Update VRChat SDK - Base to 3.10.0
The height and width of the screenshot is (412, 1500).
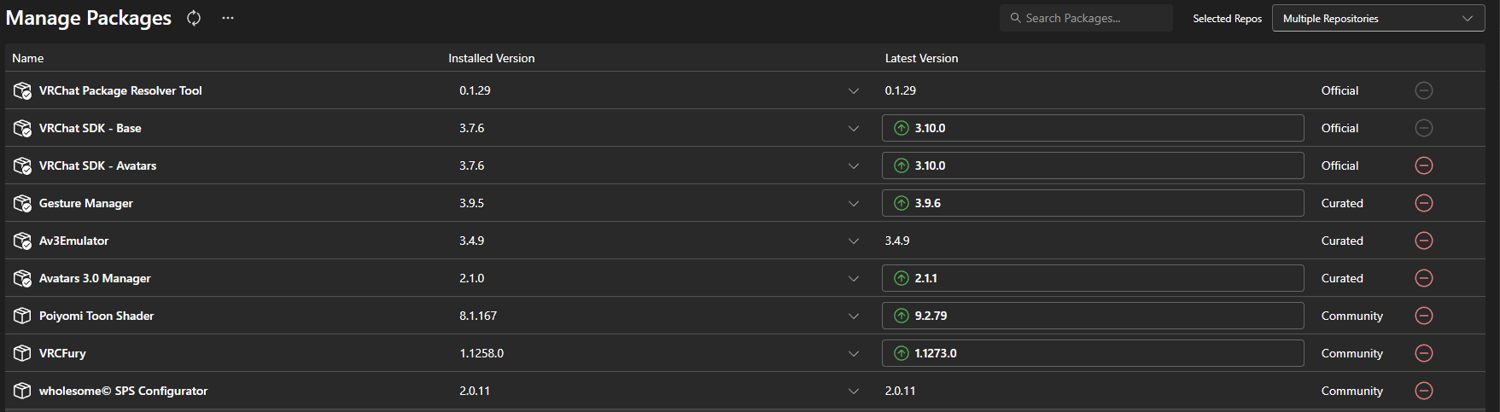1092,128
